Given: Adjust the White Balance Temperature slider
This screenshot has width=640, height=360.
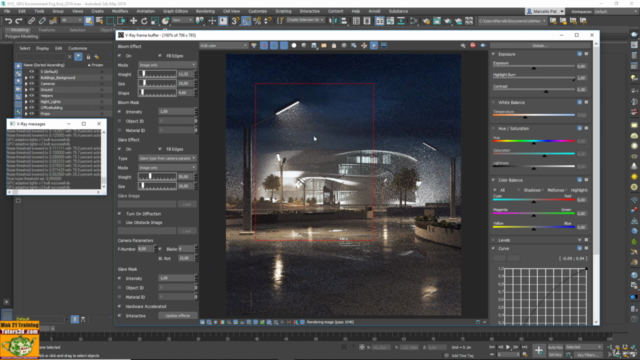Looking at the screenshot, I should pyautogui.click(x=533, y=116).
